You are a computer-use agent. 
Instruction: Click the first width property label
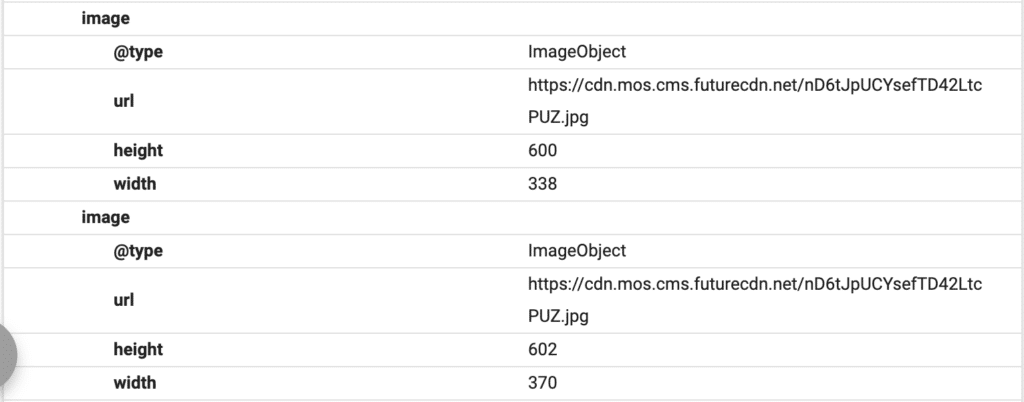[135, 184]
